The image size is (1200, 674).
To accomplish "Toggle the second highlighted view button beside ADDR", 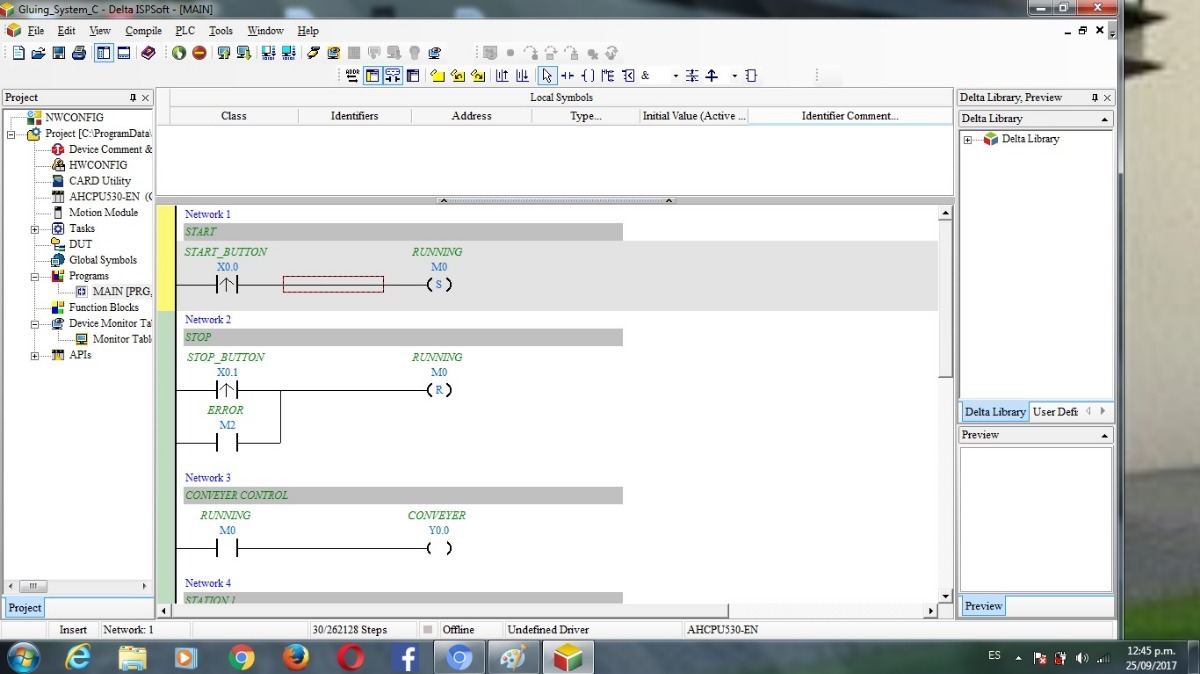I will coord(392,75).
